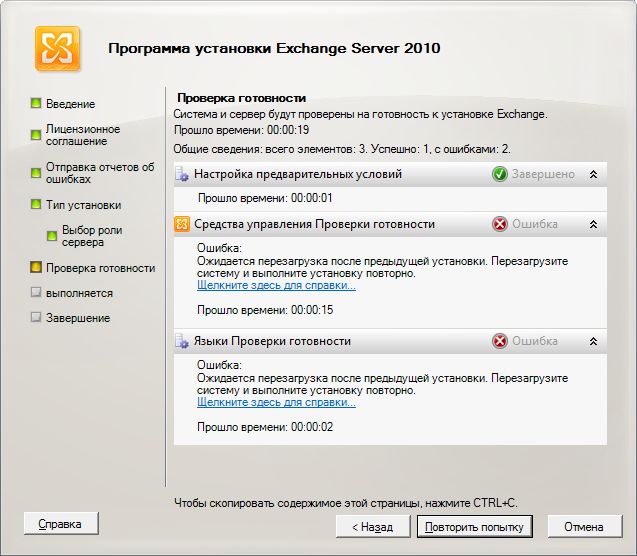Select the Проверка готовности step label

click(x=100, y=268)
